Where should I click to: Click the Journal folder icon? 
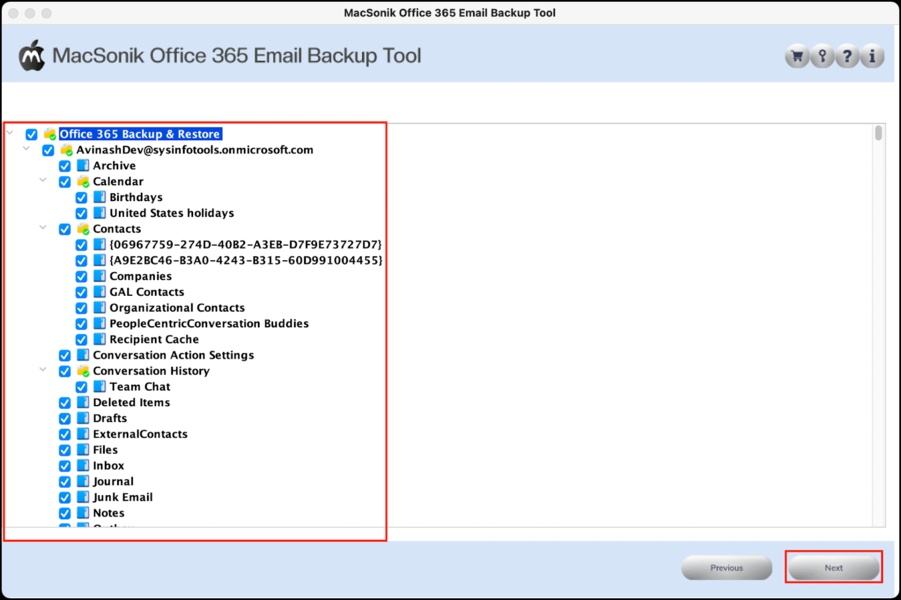[83, 482]
